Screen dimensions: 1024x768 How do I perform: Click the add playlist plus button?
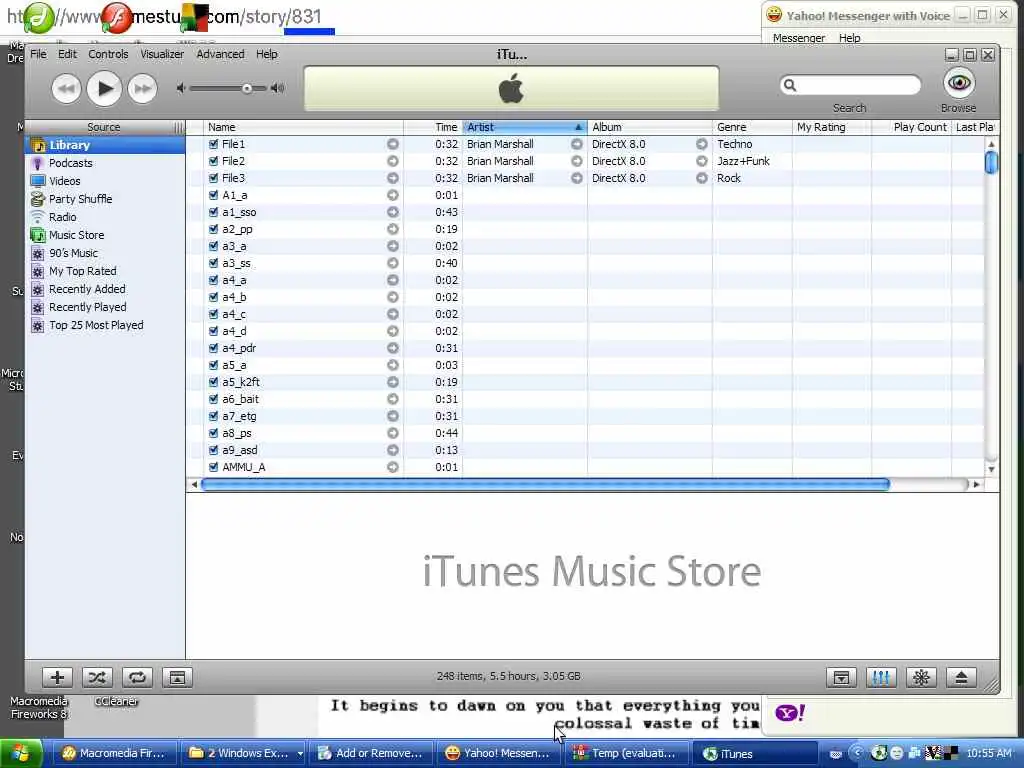(x=57, y=677)
